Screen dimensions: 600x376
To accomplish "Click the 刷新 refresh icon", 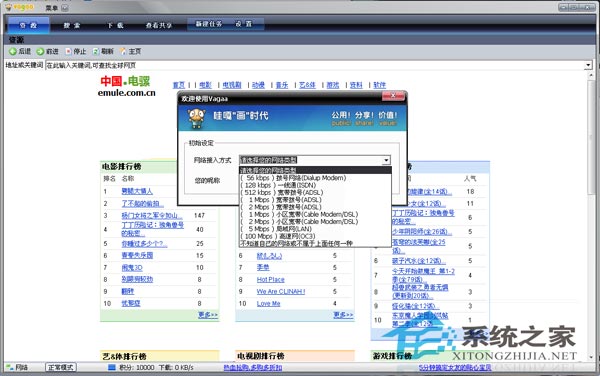I will pyautogui.click(x=96, y=51).
